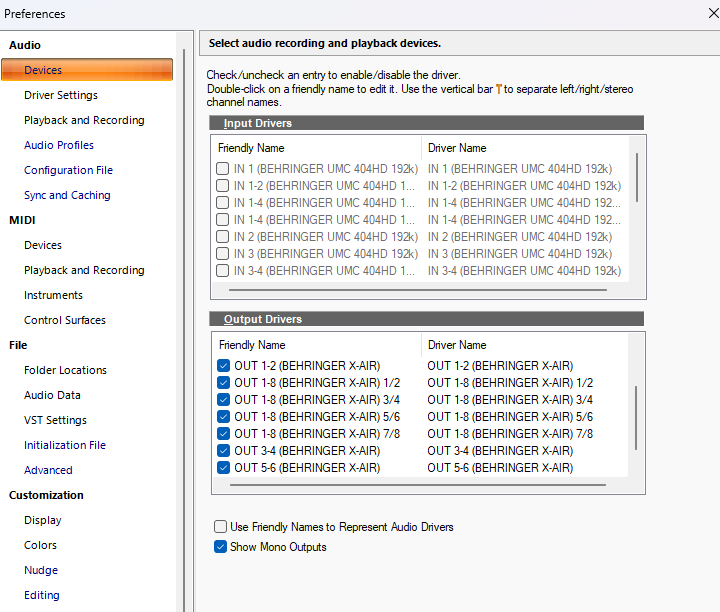
Task: Open Instruments settings
Action: point(53,295)
